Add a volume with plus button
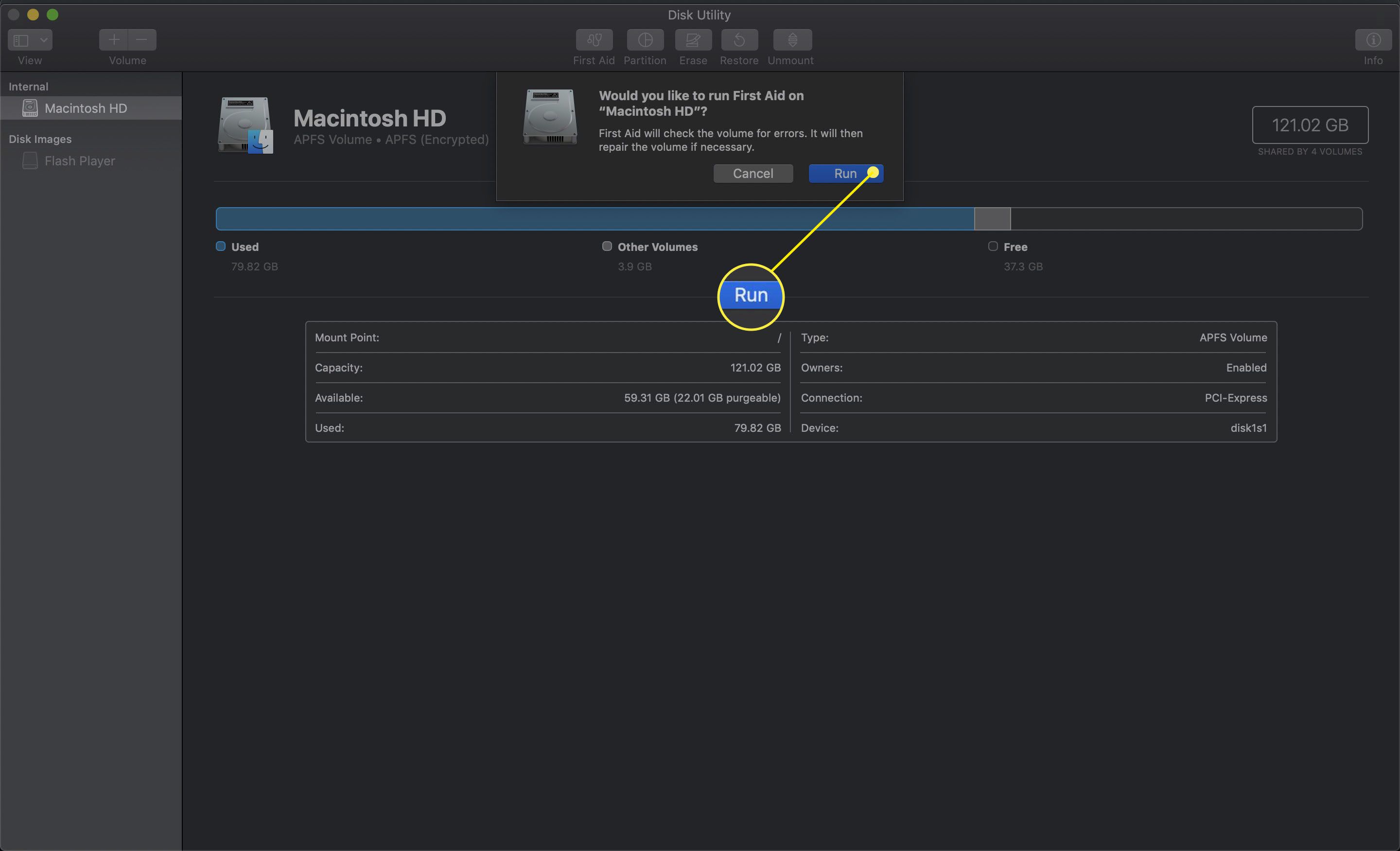The image size is (1400, 851). (x=114, y=40)
